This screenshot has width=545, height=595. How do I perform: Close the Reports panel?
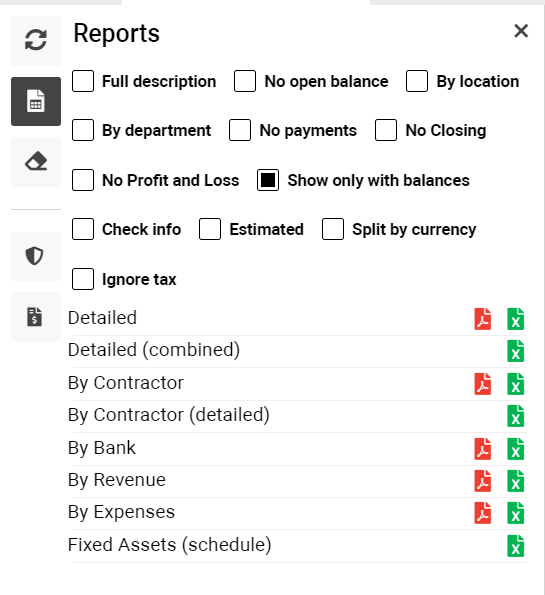click(x=521, y=31)
